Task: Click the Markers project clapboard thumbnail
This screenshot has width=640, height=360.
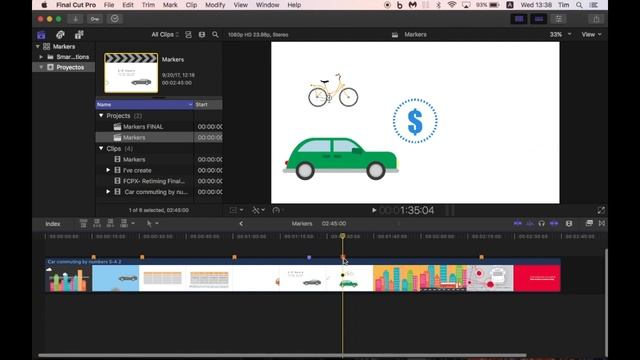Action: tap(131, 73)
